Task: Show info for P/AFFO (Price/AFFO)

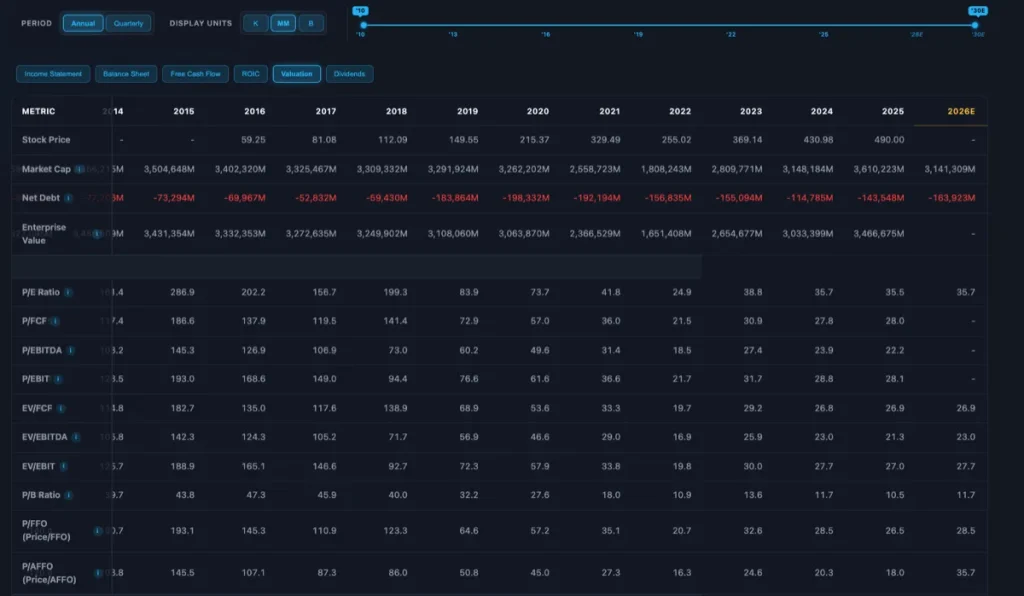Action: point(98,573)
